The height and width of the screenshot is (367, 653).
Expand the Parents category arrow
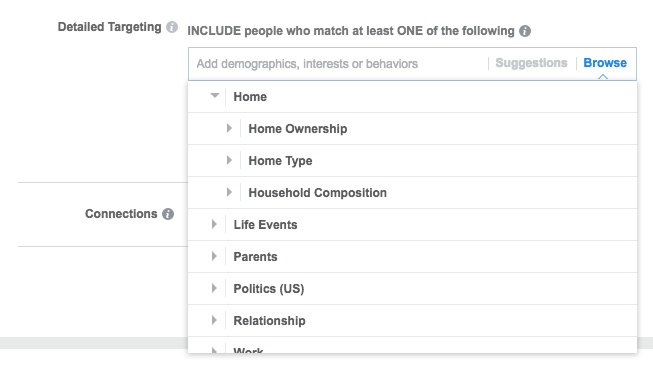(x=214, y=256)
